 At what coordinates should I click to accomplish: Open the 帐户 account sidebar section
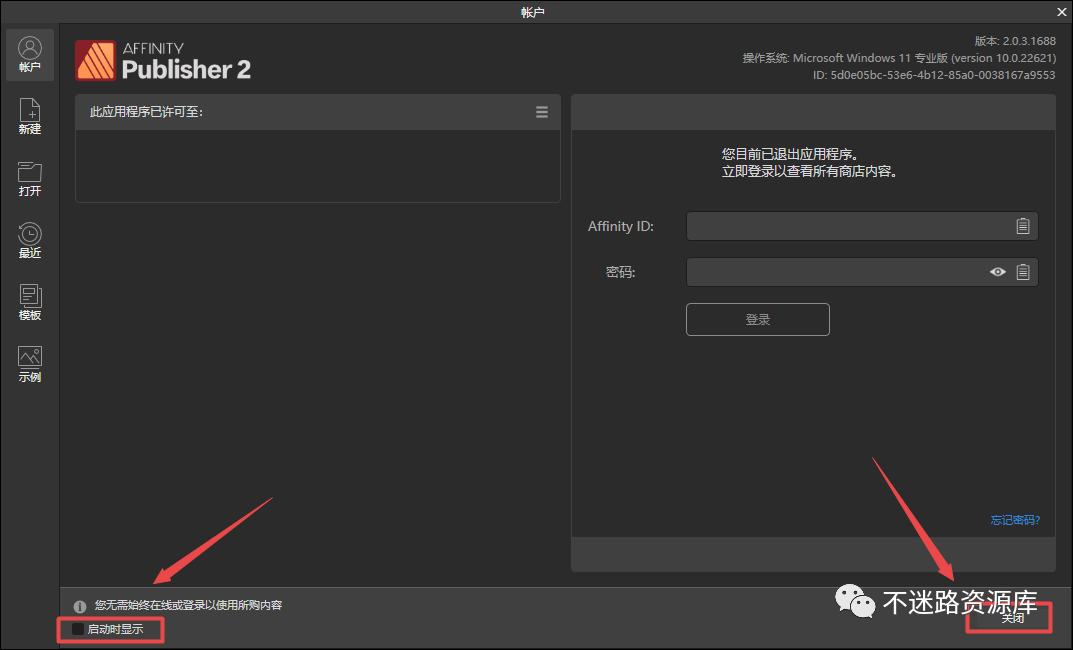pos(30,55)
